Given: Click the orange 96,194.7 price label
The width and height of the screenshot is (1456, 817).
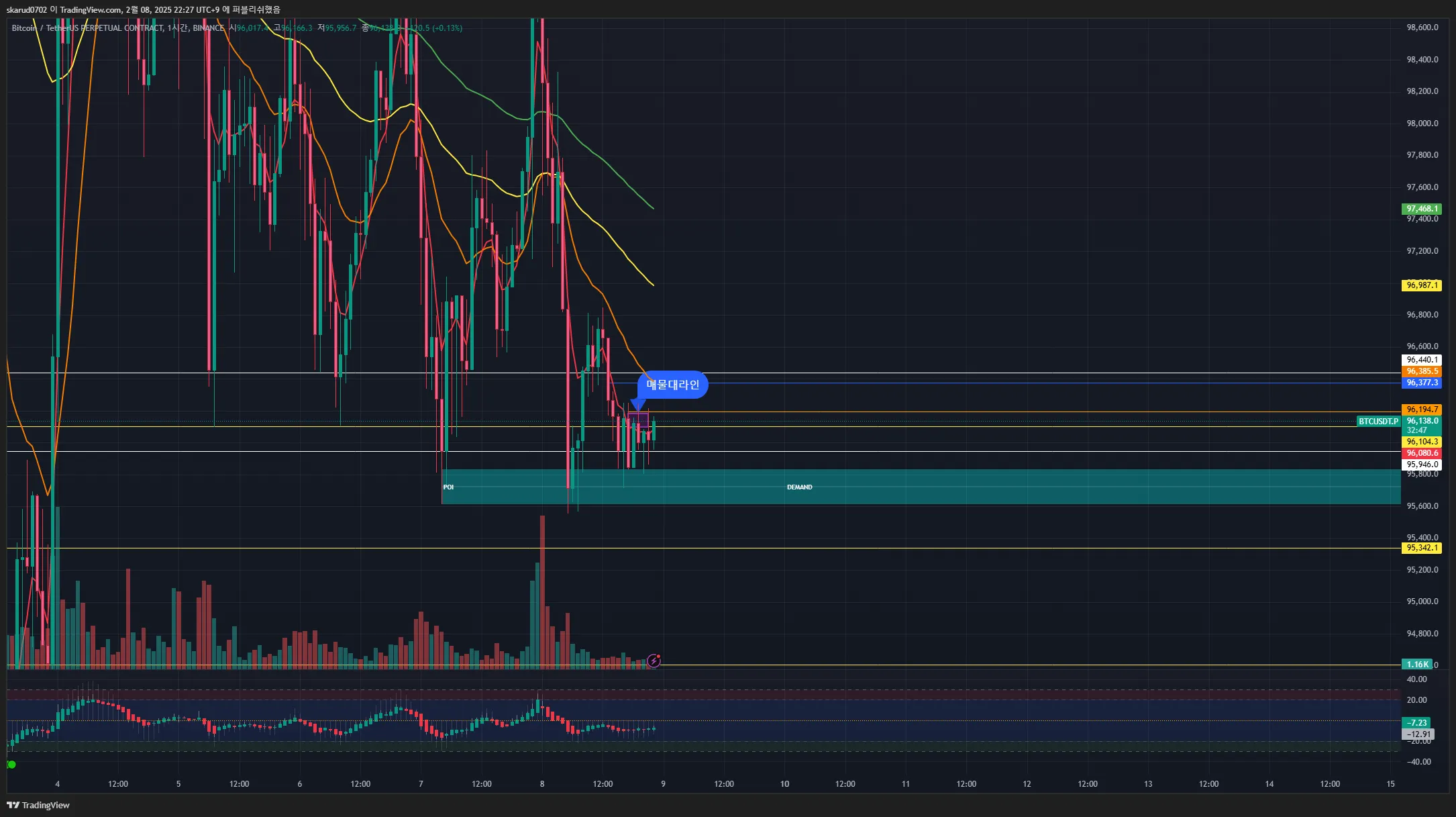Looking at the screenshot, I should (1422, 410).
